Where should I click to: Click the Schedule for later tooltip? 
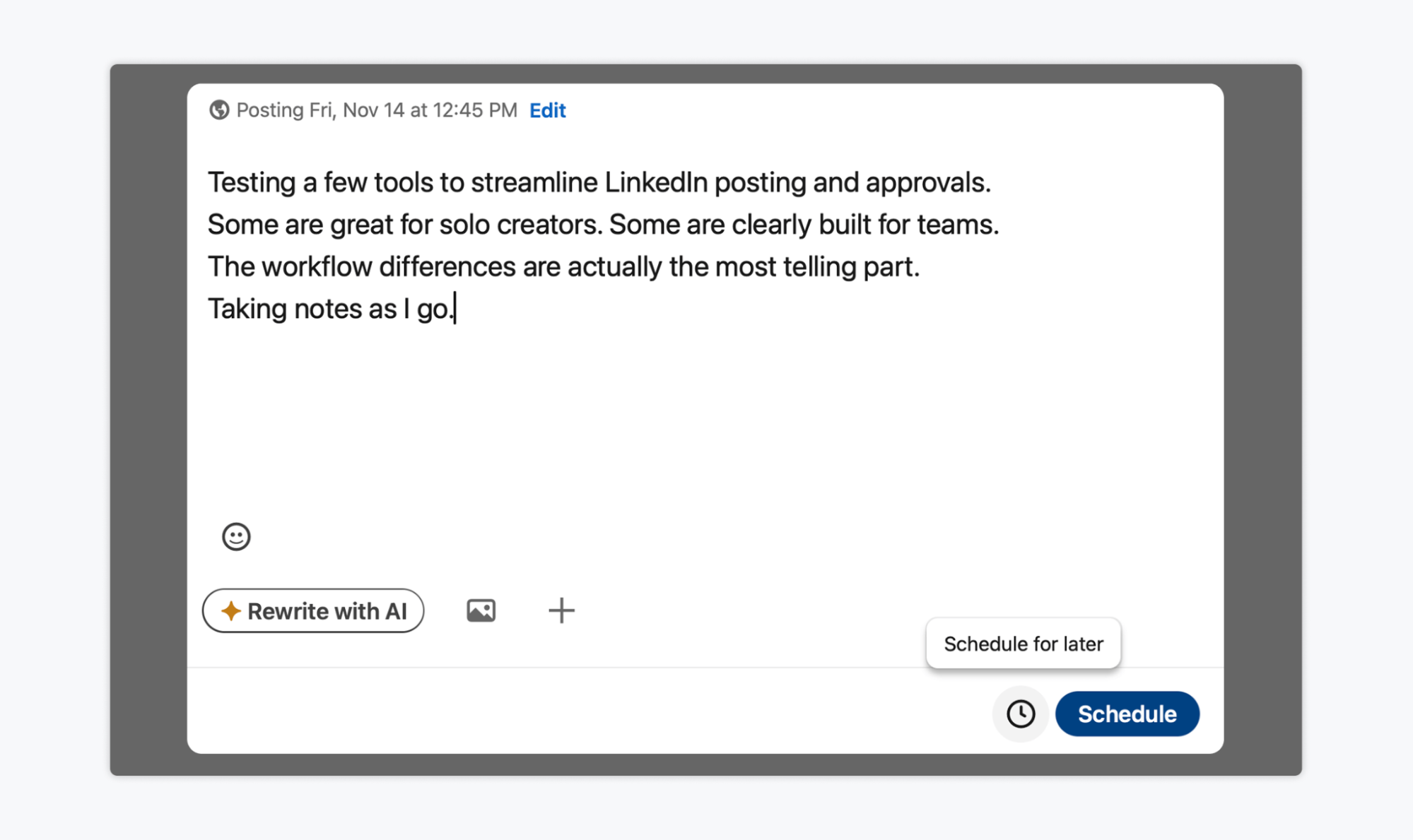pyautogui.click(x=1023, y=644)
